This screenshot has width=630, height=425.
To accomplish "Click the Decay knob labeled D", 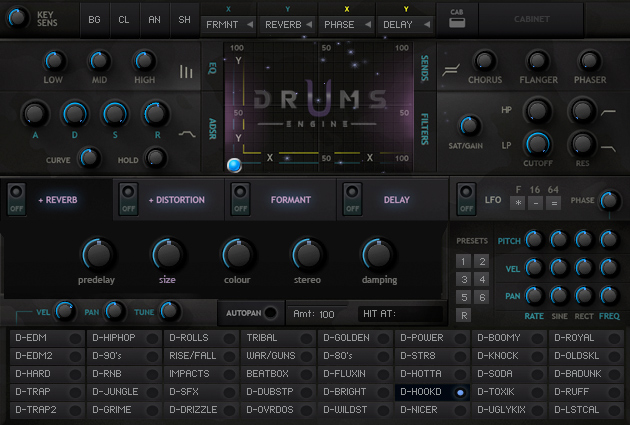I will coord(75,114).
